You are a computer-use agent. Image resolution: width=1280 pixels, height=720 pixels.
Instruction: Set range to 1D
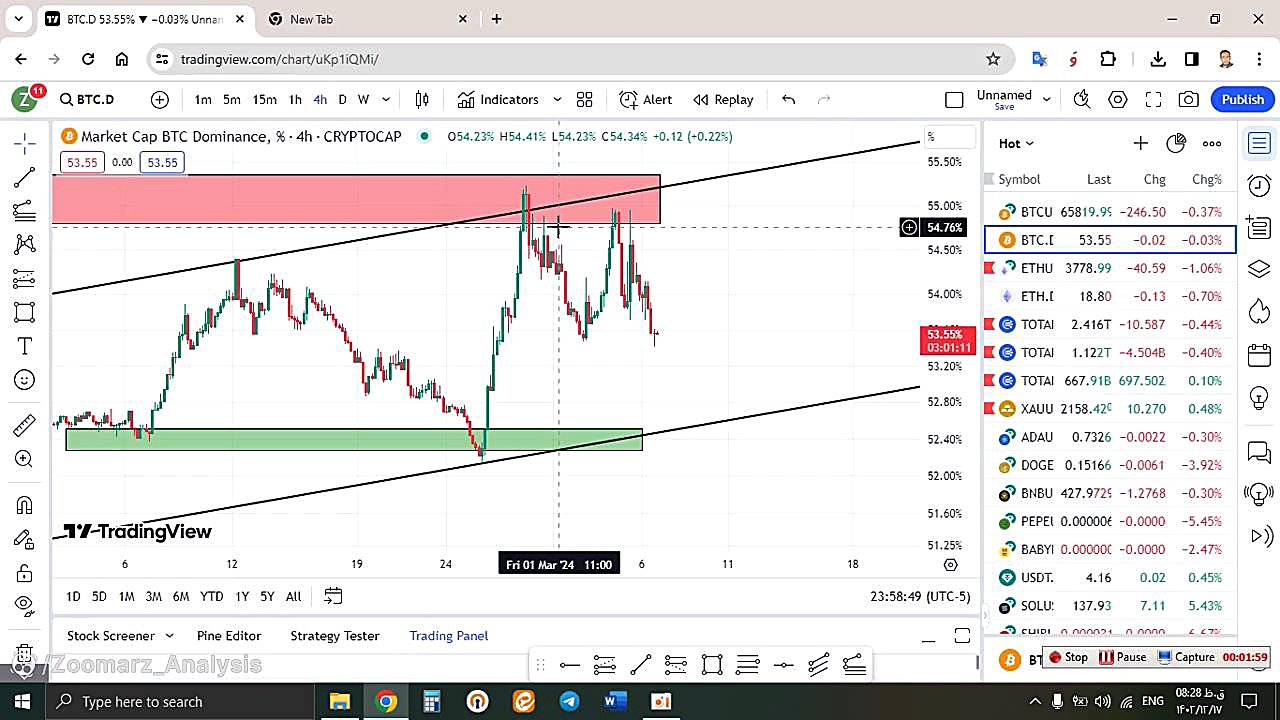[73, 596]
